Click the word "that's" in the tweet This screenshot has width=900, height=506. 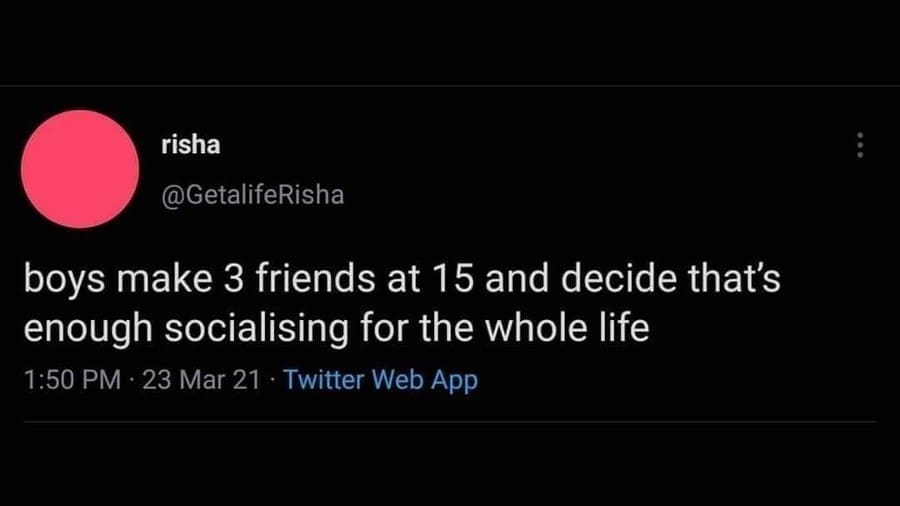(725, 281)
